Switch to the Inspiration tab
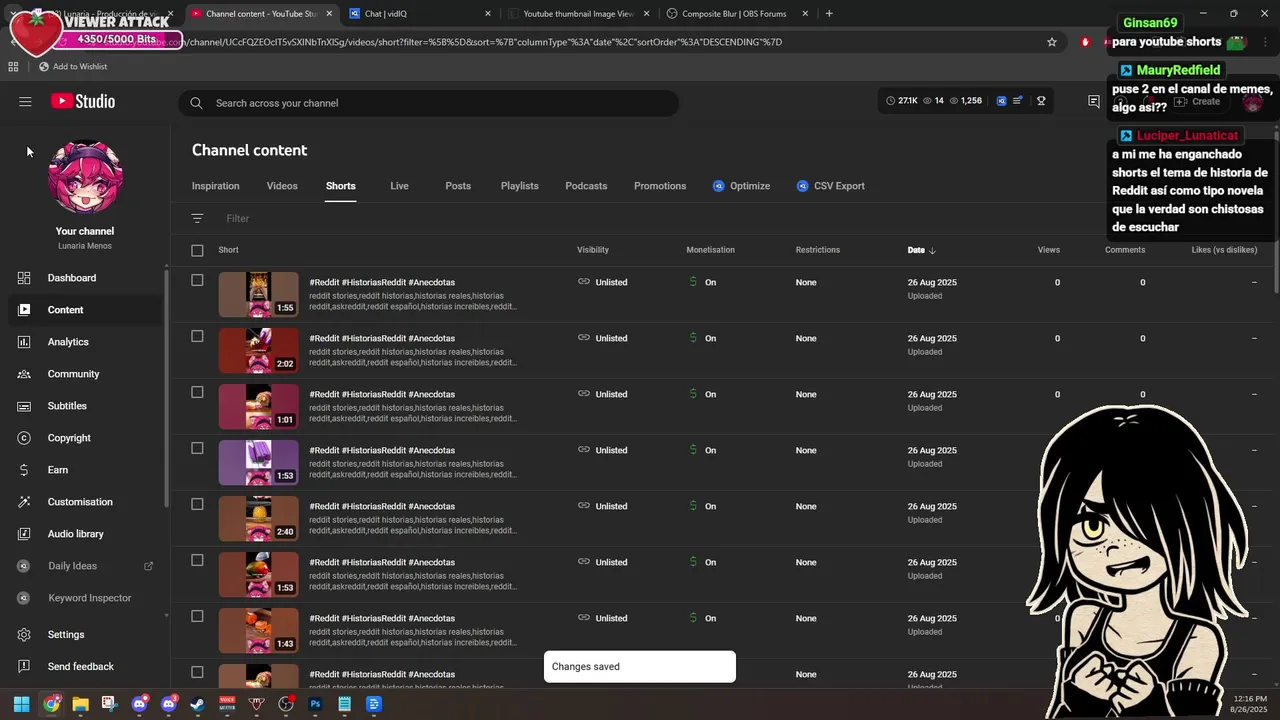The height and width of the screenshot is (720, 1280). (x=216, y=186)
